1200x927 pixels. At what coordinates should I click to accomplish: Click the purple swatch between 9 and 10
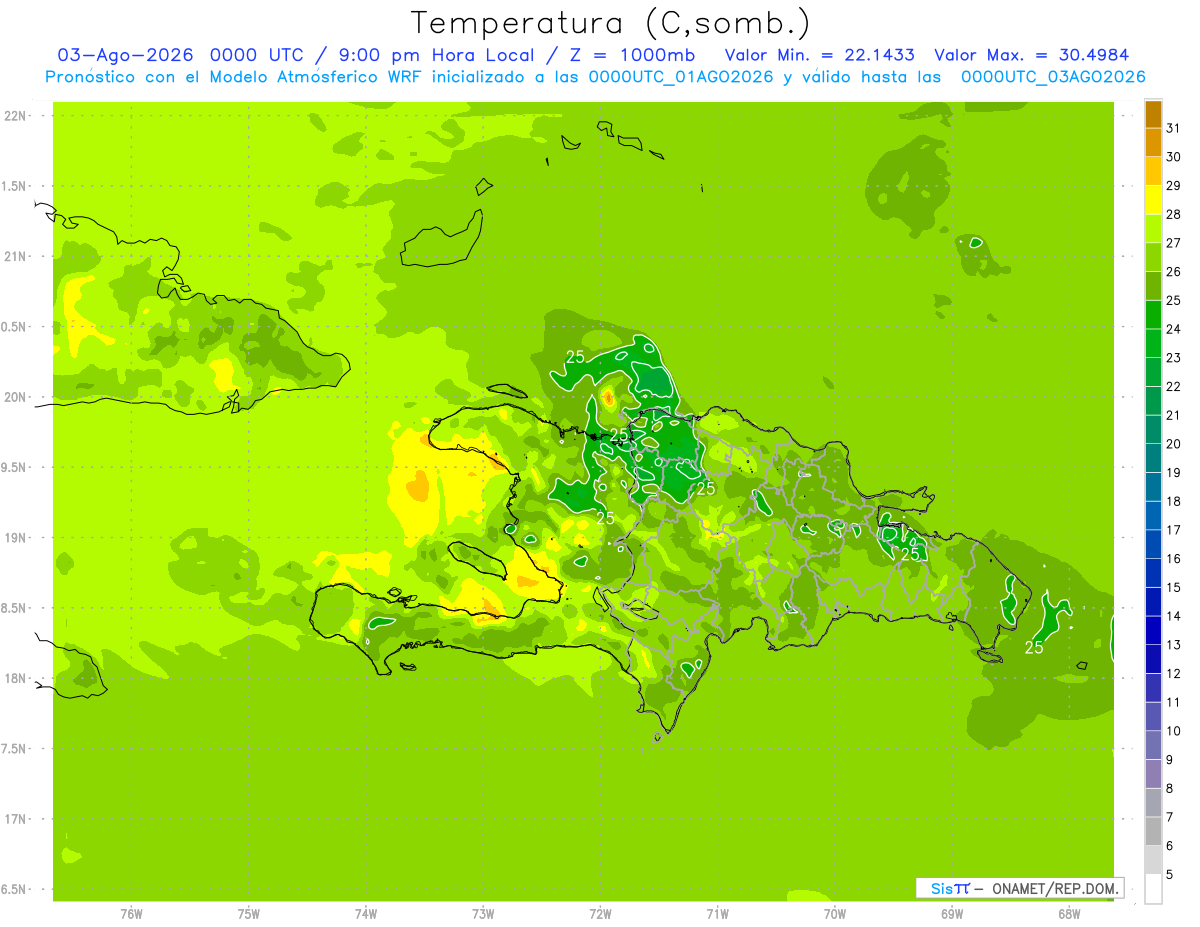[1153, 745]
